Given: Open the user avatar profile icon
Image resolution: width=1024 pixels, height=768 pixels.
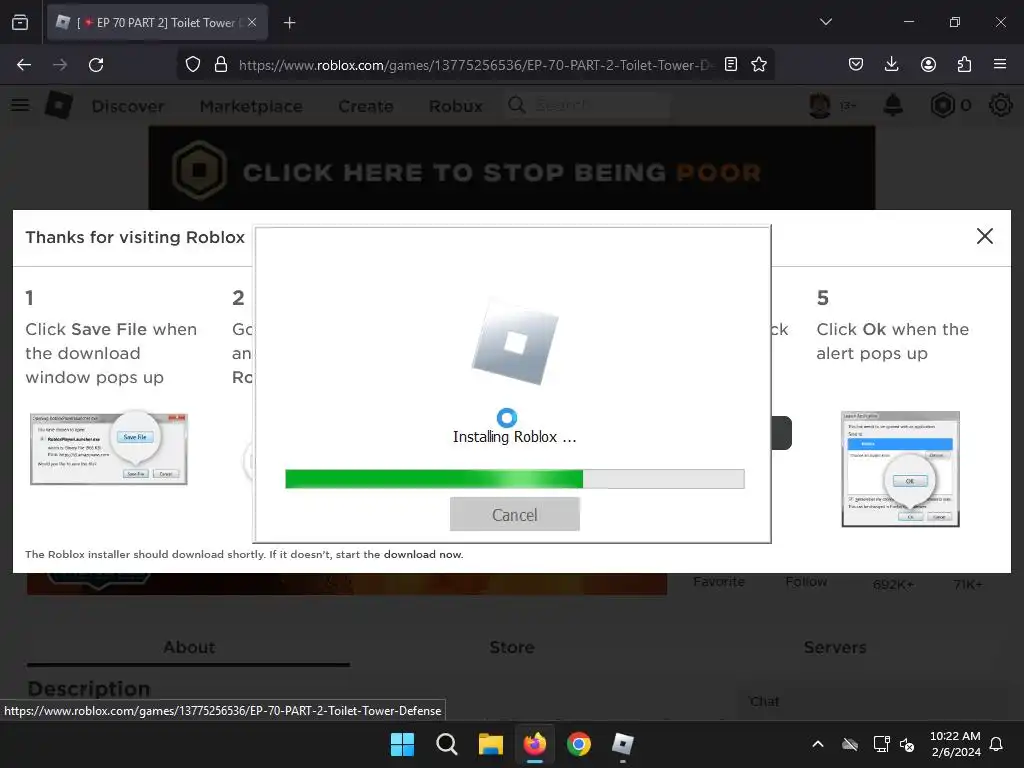Looking at the screenshot, I should [x=820, y=105].
